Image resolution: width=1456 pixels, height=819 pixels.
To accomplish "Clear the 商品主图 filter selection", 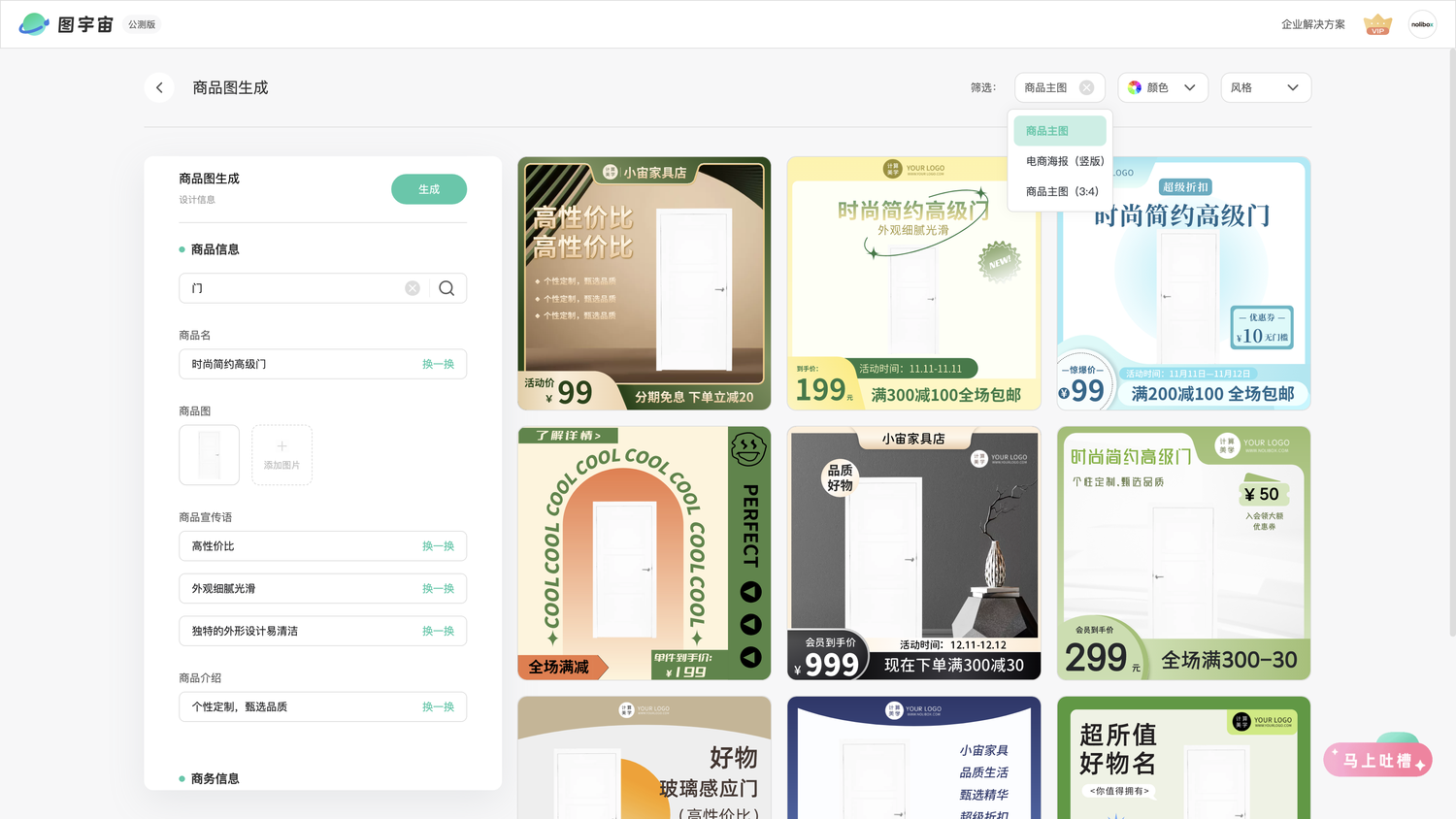I will pos(1086,87).
